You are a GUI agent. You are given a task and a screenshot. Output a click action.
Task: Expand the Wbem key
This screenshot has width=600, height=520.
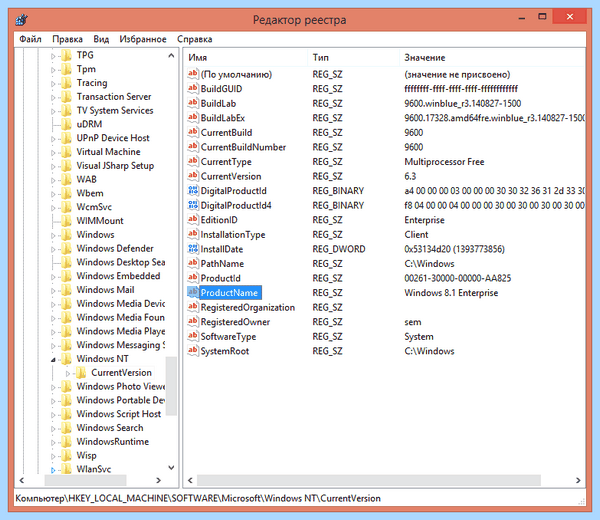tap(53, 194)
